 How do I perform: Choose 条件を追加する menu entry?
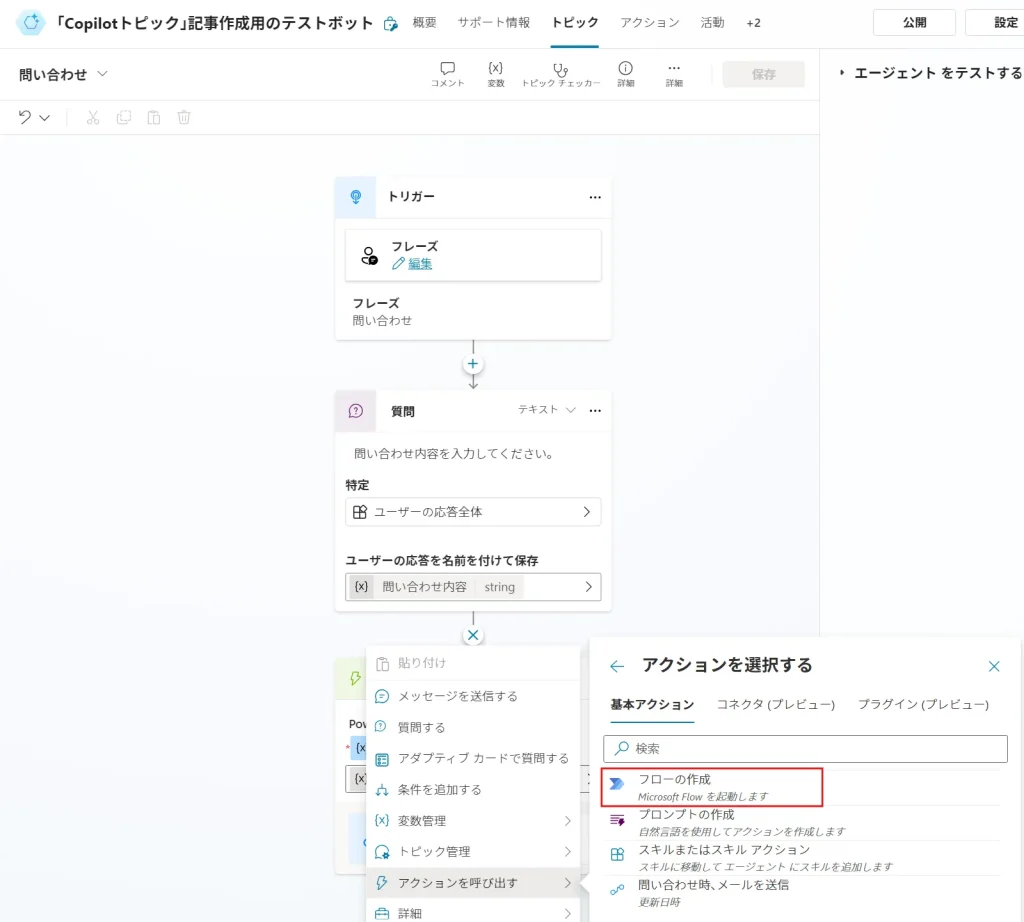point(439,789)
